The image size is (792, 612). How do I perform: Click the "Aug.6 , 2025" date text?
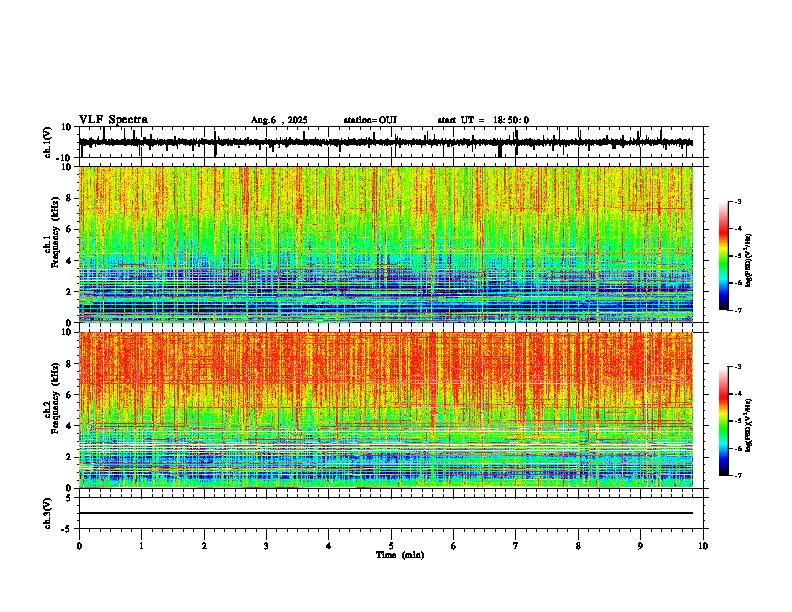tap(279, 120)
